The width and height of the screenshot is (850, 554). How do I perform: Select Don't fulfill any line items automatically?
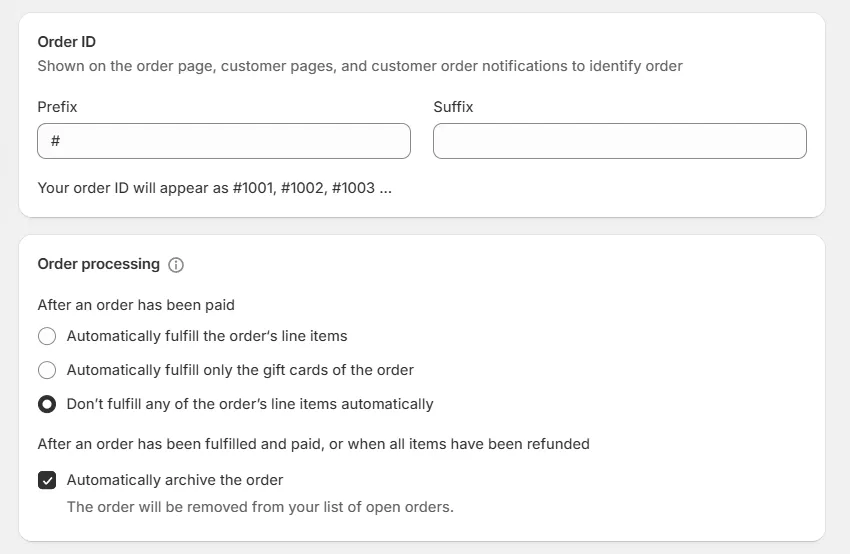coord(47,404)
